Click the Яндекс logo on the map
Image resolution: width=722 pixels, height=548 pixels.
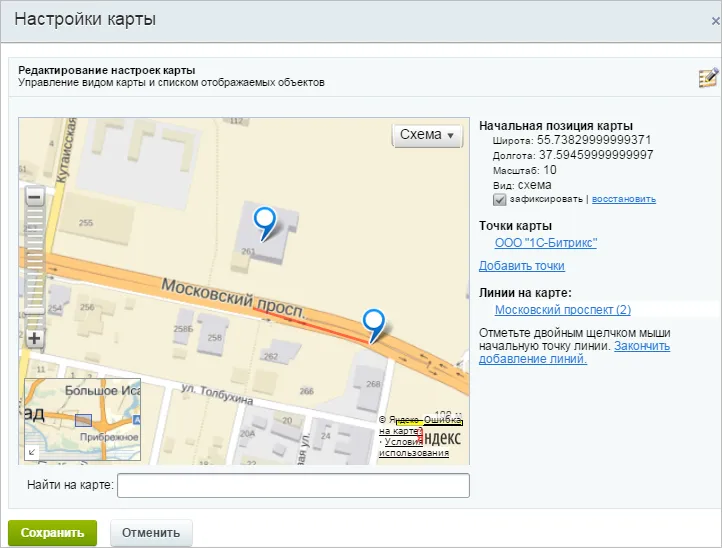tap(440, 437)
